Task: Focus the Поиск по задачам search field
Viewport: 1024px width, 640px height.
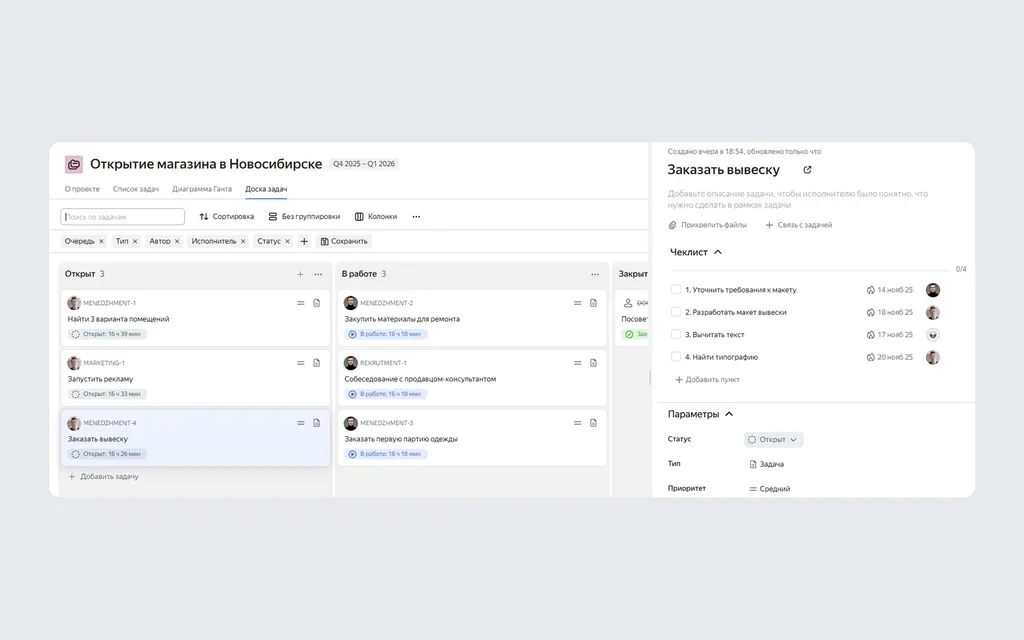Action: click(x=123, y=217)
